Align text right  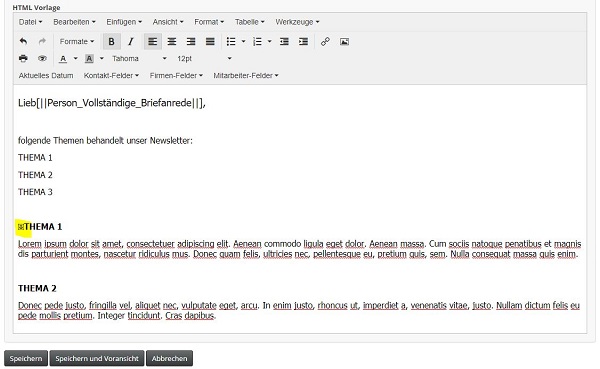(191, 41)
